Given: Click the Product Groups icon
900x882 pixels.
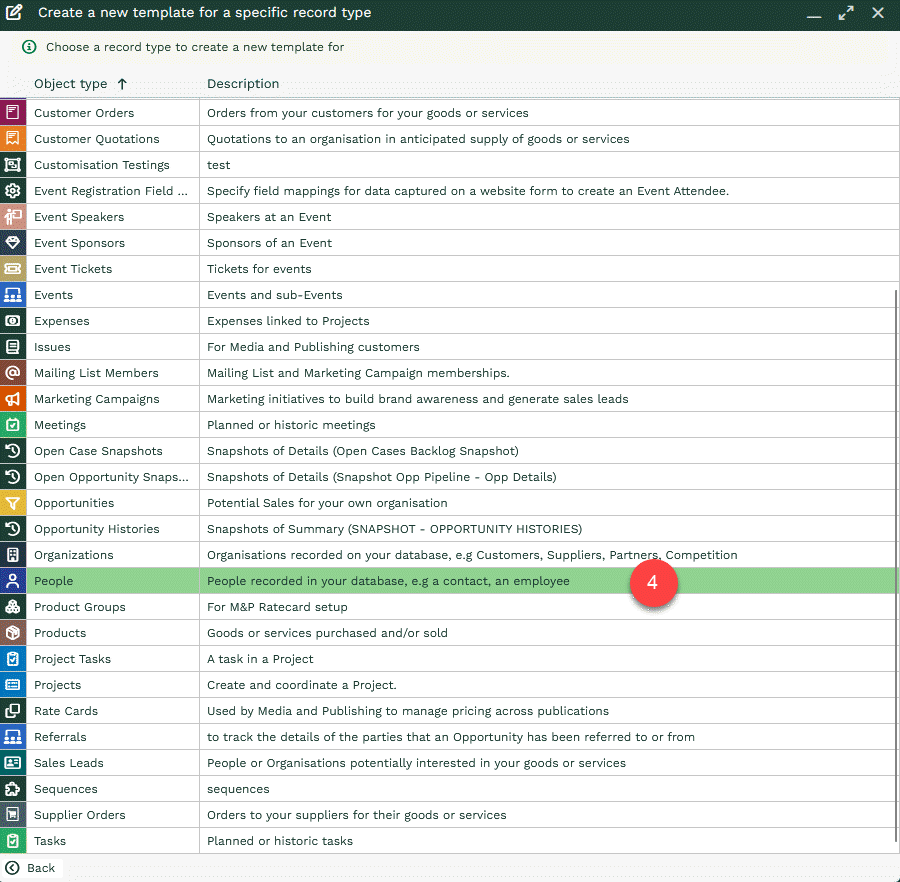Looking at the screenshot, I should [13, 607].
